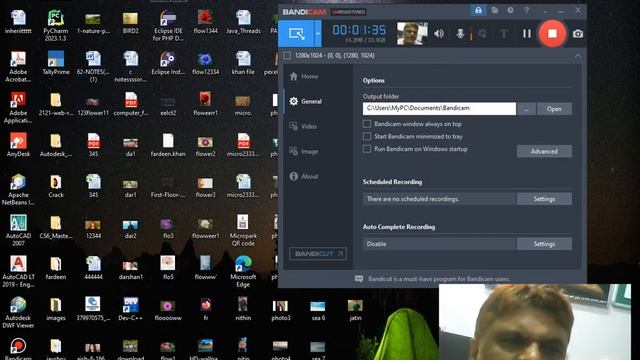This screenshot has width=640, height=360.
Task: Select khan file desktop icon
Action: (x=243, y=62)
